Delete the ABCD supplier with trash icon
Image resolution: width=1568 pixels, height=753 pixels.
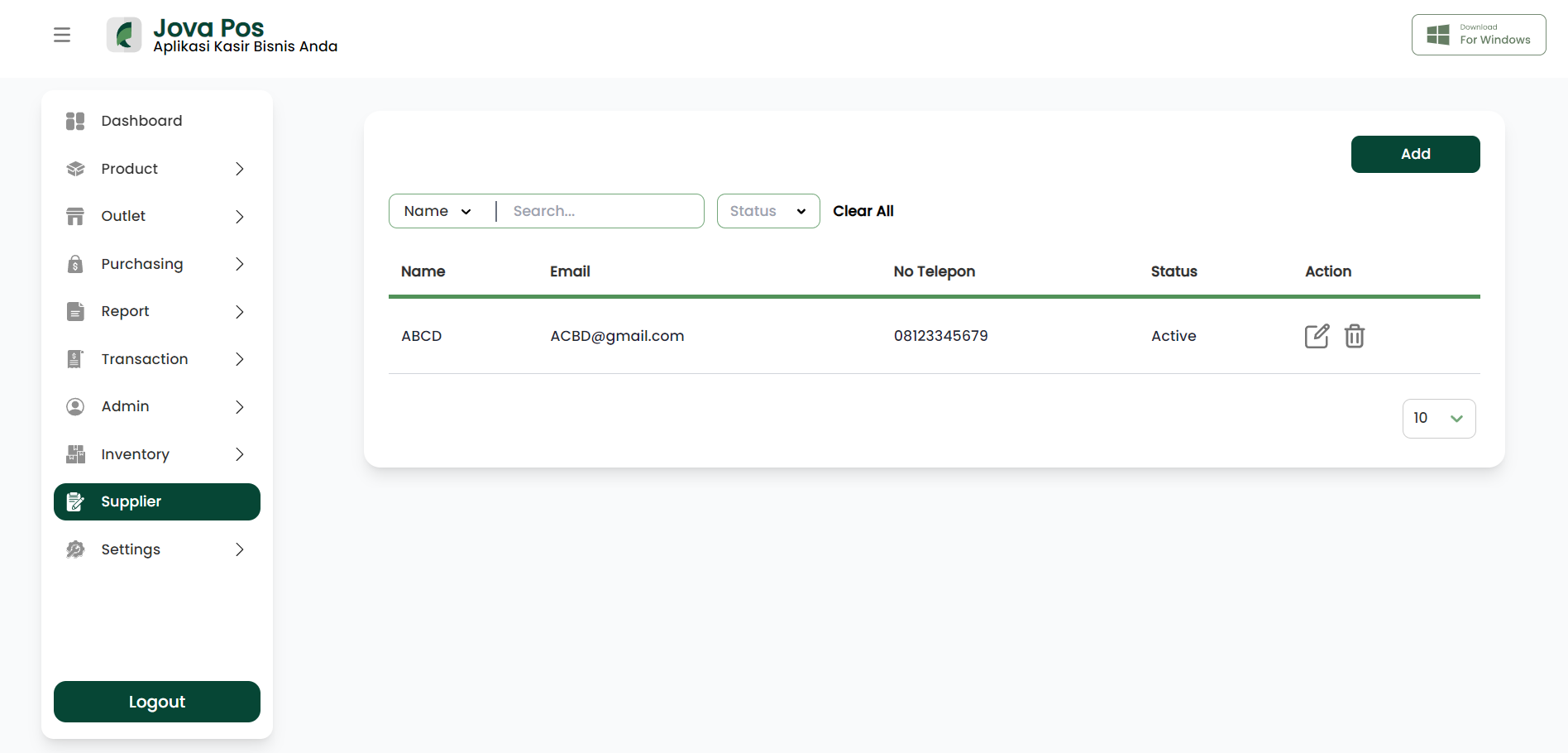tap(1355, 336)
